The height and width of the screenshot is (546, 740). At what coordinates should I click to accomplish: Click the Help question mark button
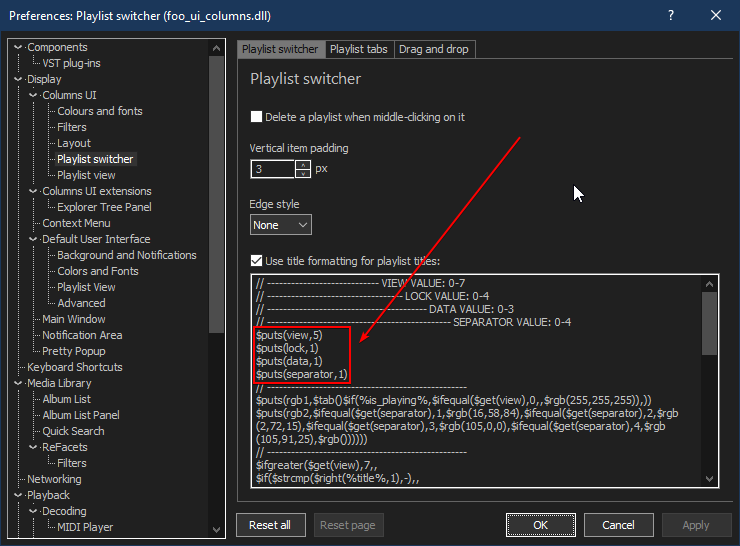coord(669,16)
